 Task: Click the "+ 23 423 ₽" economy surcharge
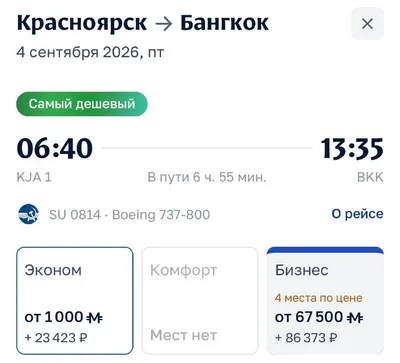pyautogui.click(x=56, y=338)
